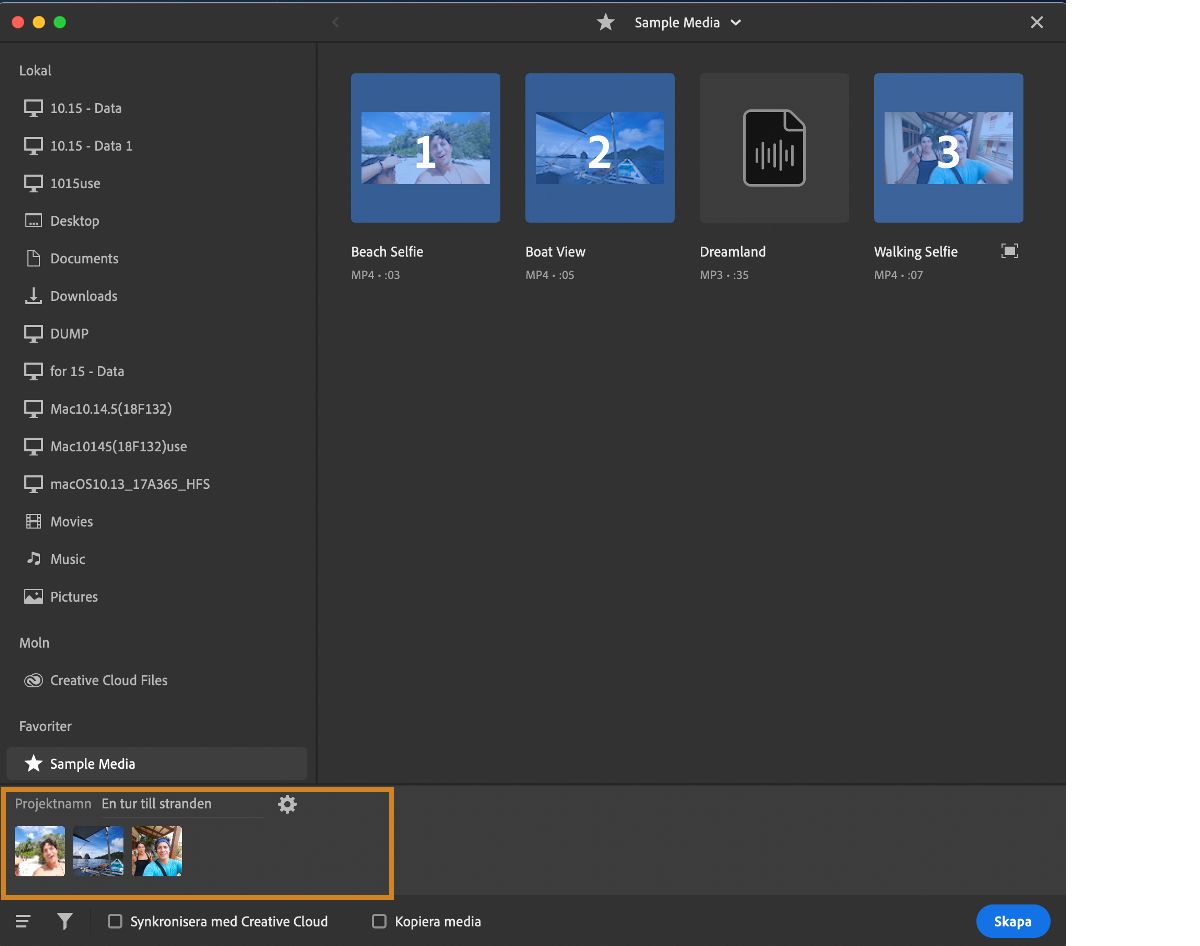Toggle the Kopiera media checkbox
This screenshot has width=1200, height=946.
pos(379,921)
